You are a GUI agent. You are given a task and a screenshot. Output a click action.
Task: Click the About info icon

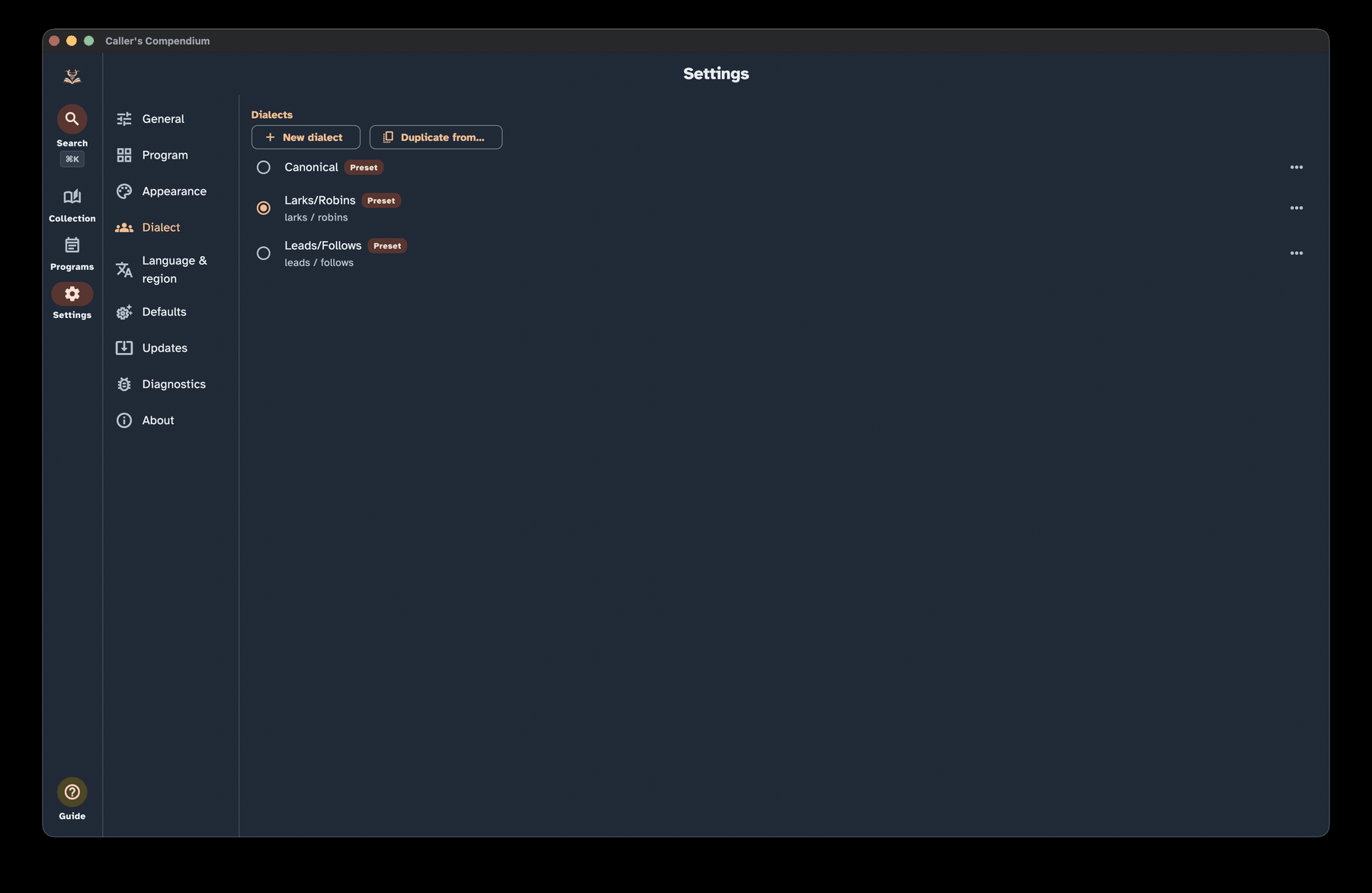pyautogui.click(x=124, y=420)
